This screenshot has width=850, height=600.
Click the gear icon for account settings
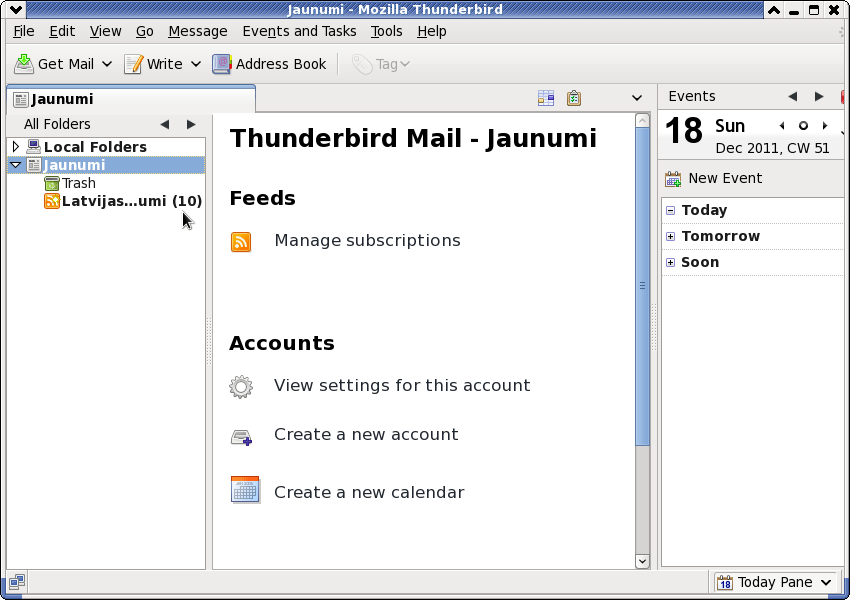point(241,386)
